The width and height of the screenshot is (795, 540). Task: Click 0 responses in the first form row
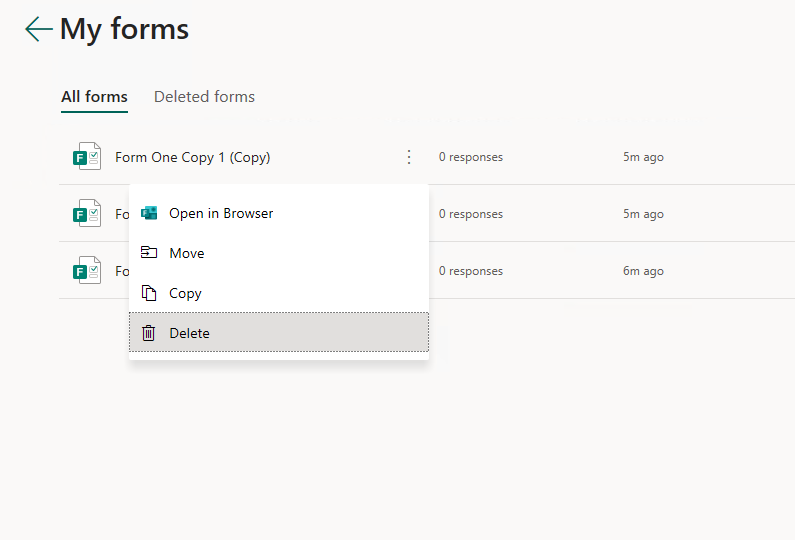[x=471, y=157]
